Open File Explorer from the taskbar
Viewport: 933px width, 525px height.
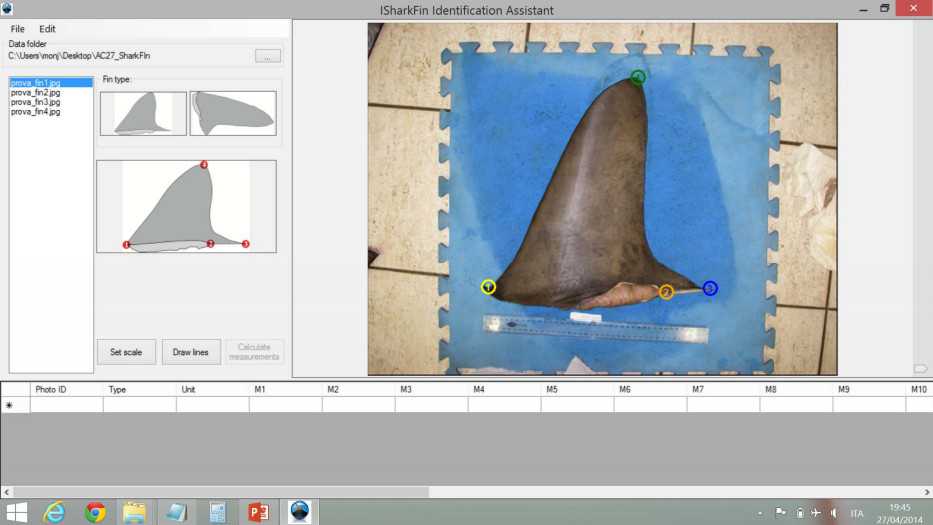click(134, 512)
